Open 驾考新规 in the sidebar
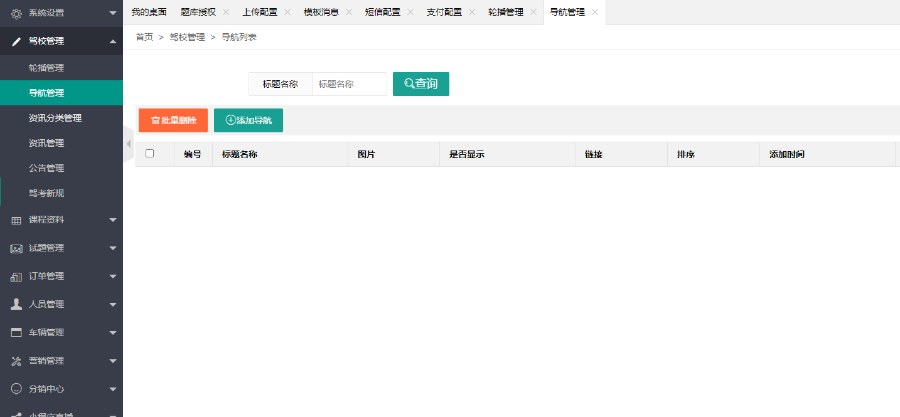Image resolution: width=900 pixels, height=417 pixels. [61, 193]
